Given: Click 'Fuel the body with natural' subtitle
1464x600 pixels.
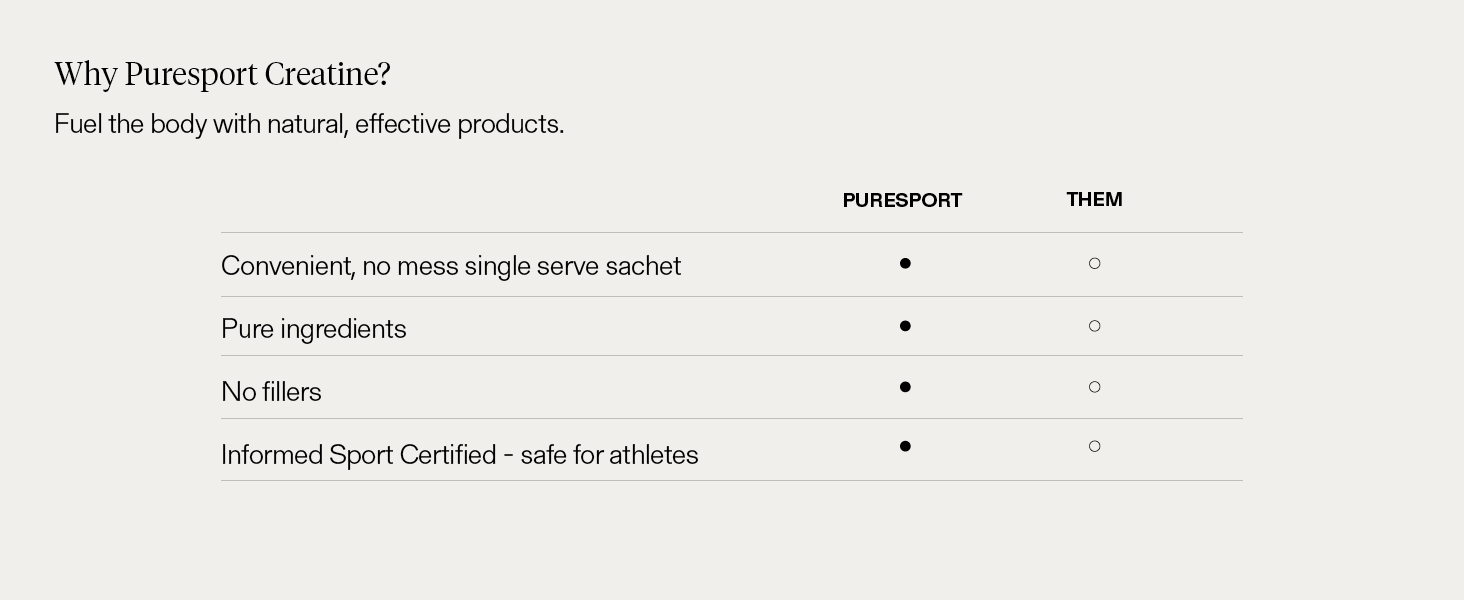Looking at the screenshot, I should 309,124.
